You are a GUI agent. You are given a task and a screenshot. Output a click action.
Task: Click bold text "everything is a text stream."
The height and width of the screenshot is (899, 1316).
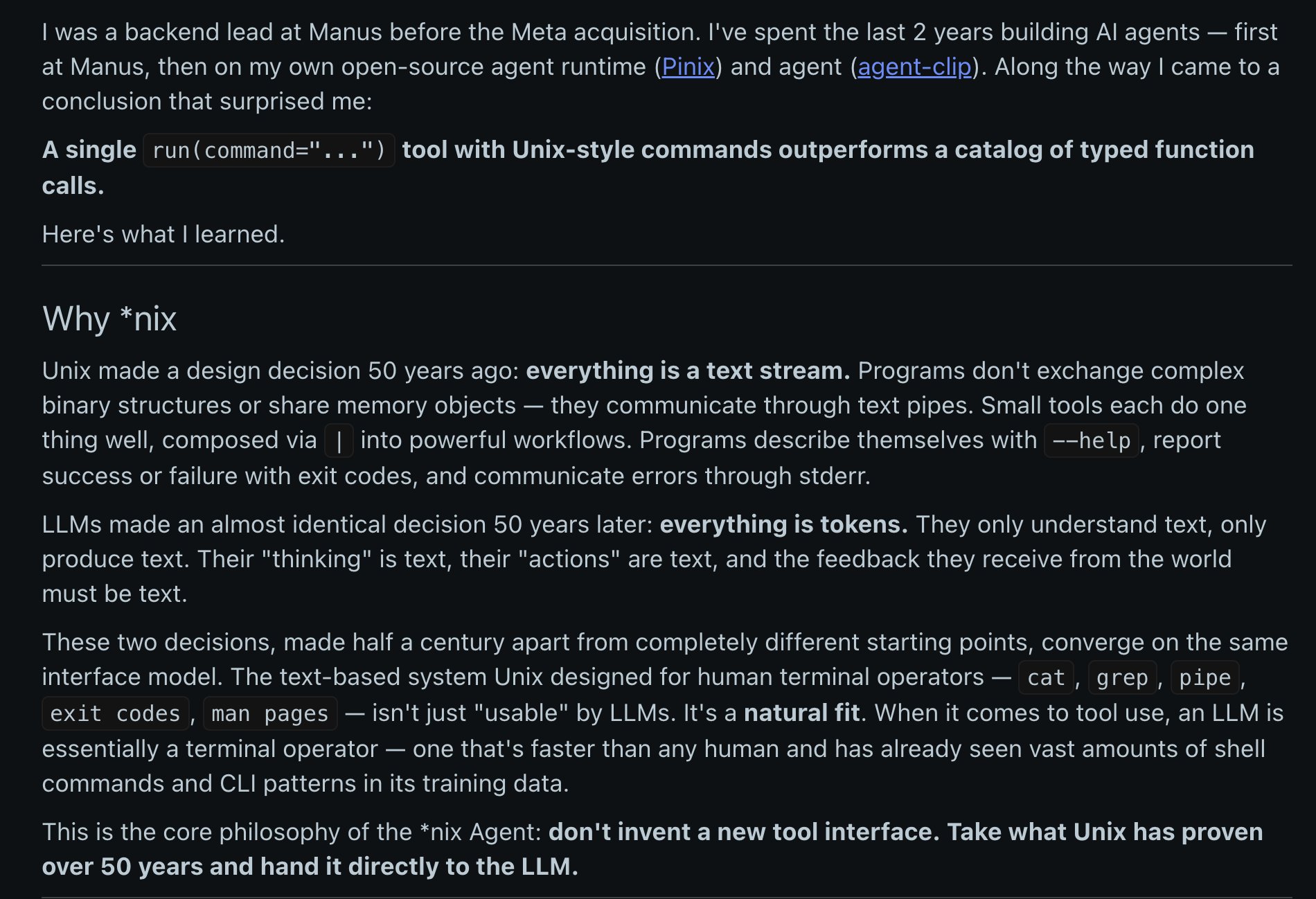click(687, 371)
